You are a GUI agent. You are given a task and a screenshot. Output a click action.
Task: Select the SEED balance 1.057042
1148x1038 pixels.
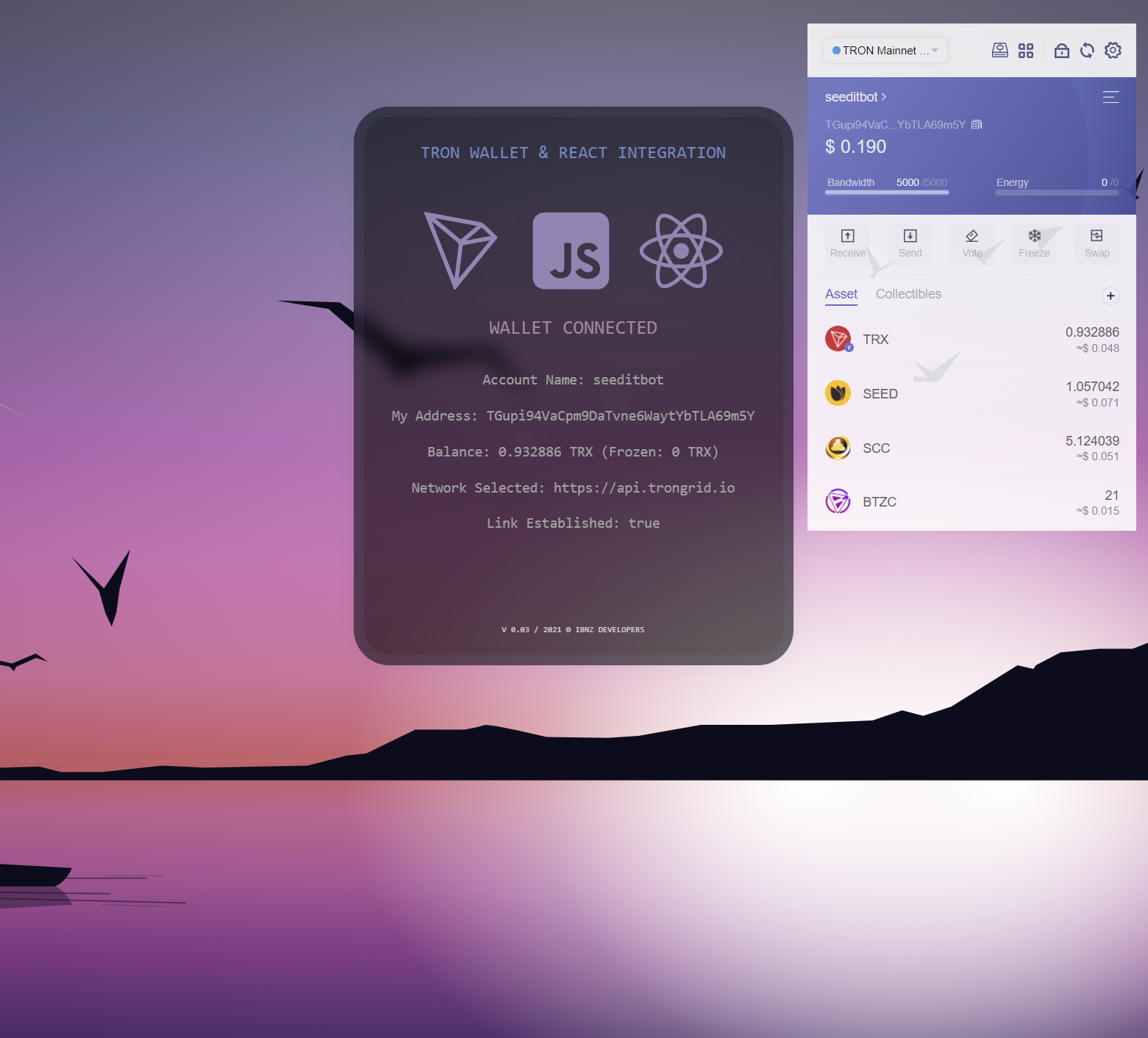(1092, 387)
